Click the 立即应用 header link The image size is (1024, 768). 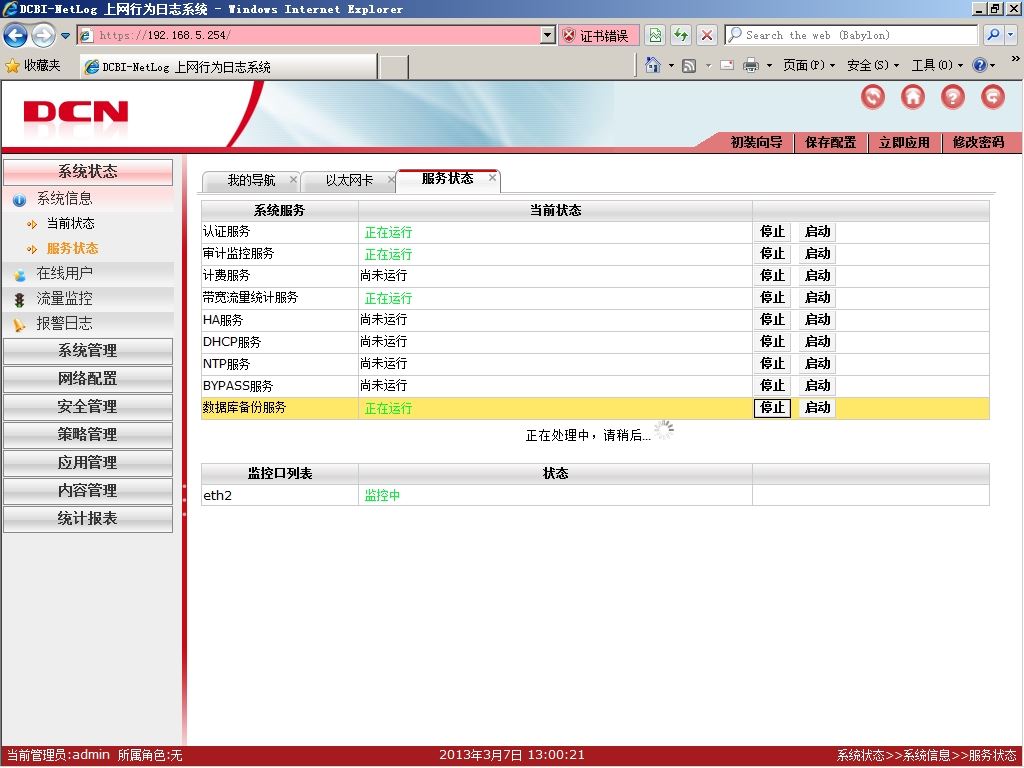click(904, 142)
